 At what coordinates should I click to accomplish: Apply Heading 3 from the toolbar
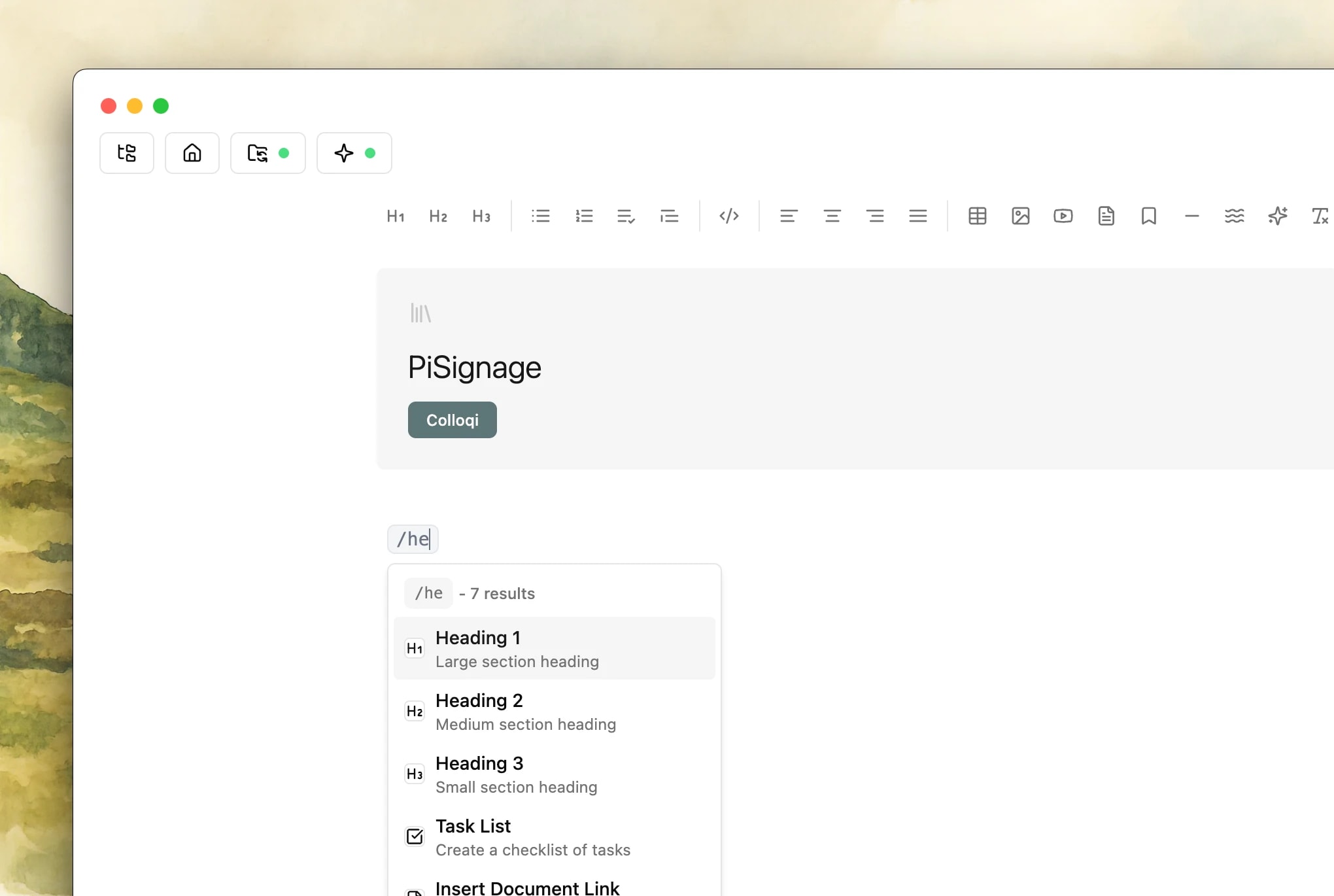coord(481,216)
